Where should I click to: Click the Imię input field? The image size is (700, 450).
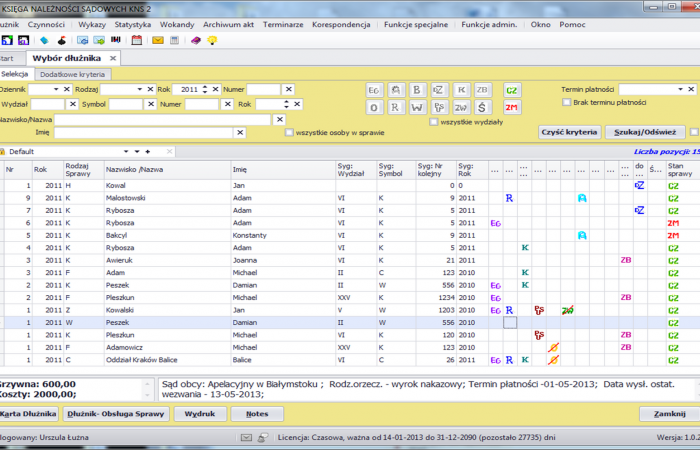click(x=143, y=133)
